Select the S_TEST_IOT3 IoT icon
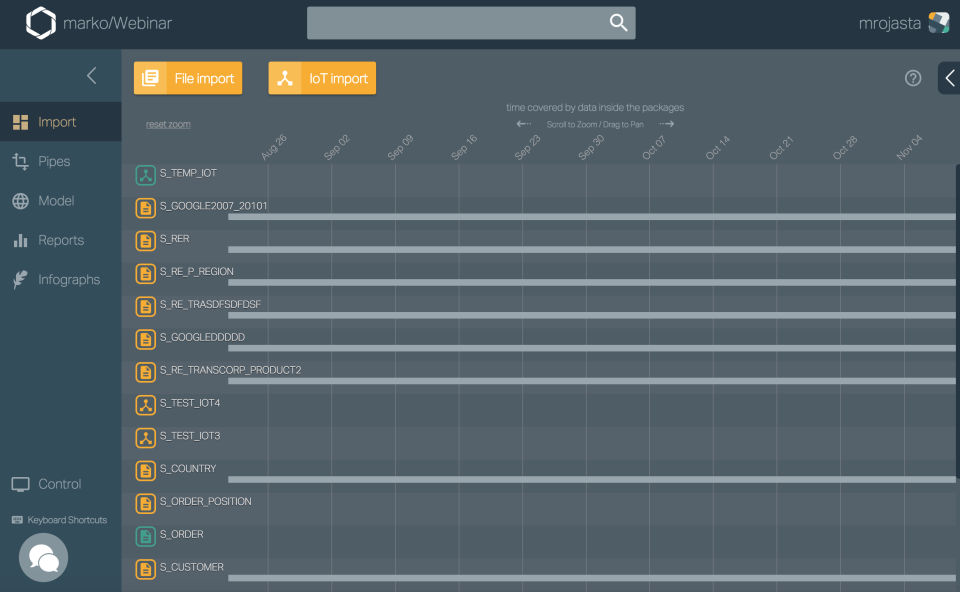 pyautogui.click(x=145, y=438)
